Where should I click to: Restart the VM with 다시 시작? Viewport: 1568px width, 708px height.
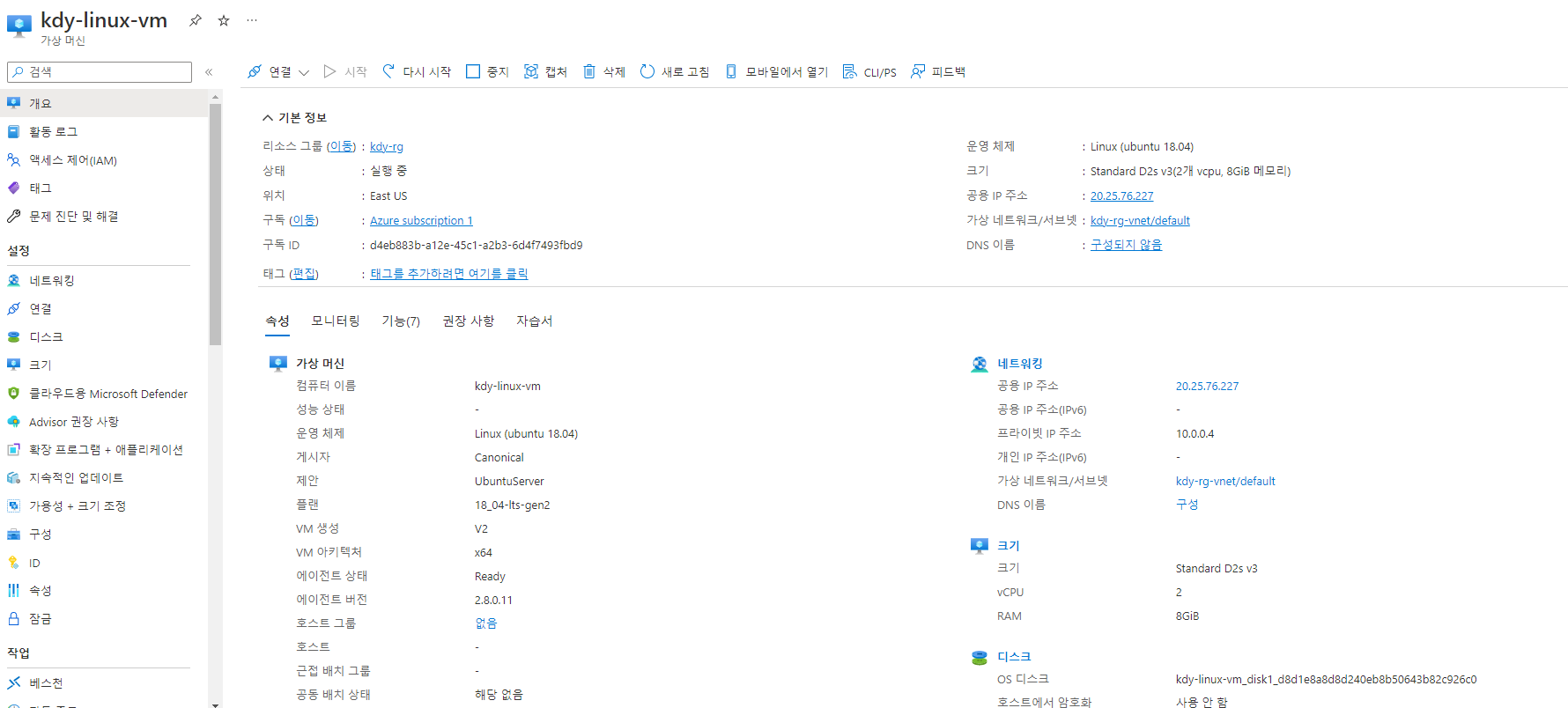[x=417, y=72]
